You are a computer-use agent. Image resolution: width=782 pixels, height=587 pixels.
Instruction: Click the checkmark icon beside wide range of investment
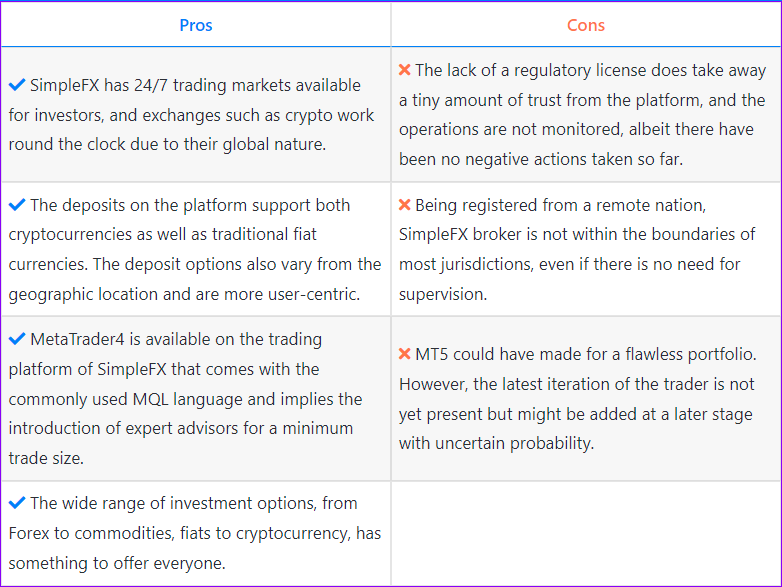pos(17,503)
